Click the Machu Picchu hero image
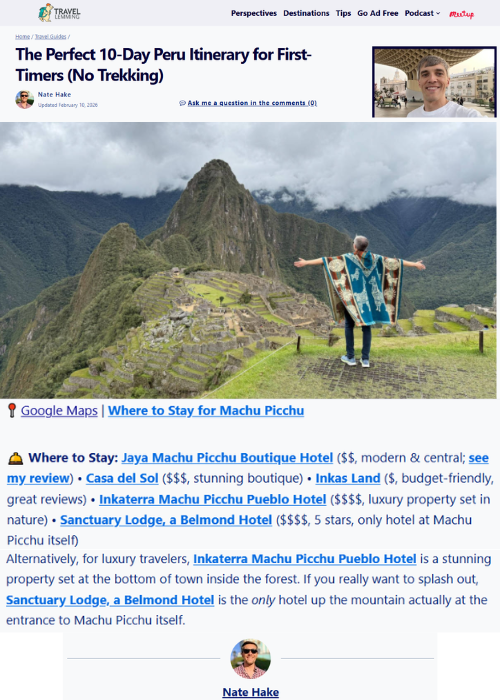This screenshot has height=700, width=500. tap(248, 260)
